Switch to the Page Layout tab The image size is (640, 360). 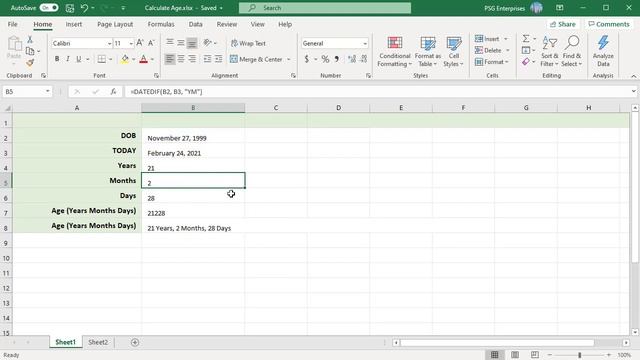(115, 24)
